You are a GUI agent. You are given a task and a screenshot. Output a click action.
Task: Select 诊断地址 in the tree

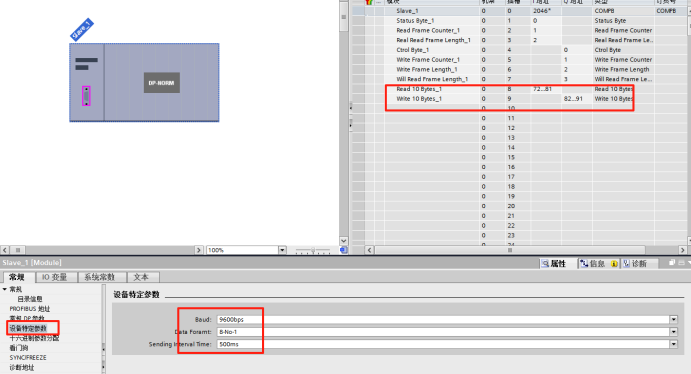pos(22,367)
